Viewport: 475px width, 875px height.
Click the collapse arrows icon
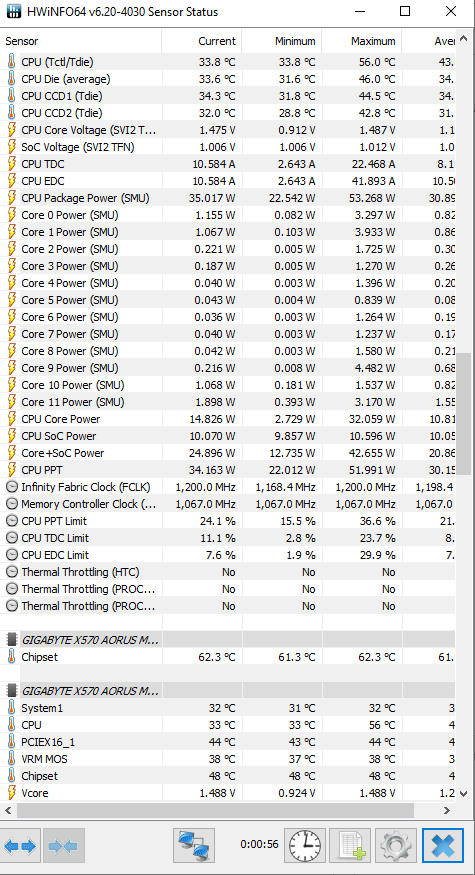tap(64, 846)
